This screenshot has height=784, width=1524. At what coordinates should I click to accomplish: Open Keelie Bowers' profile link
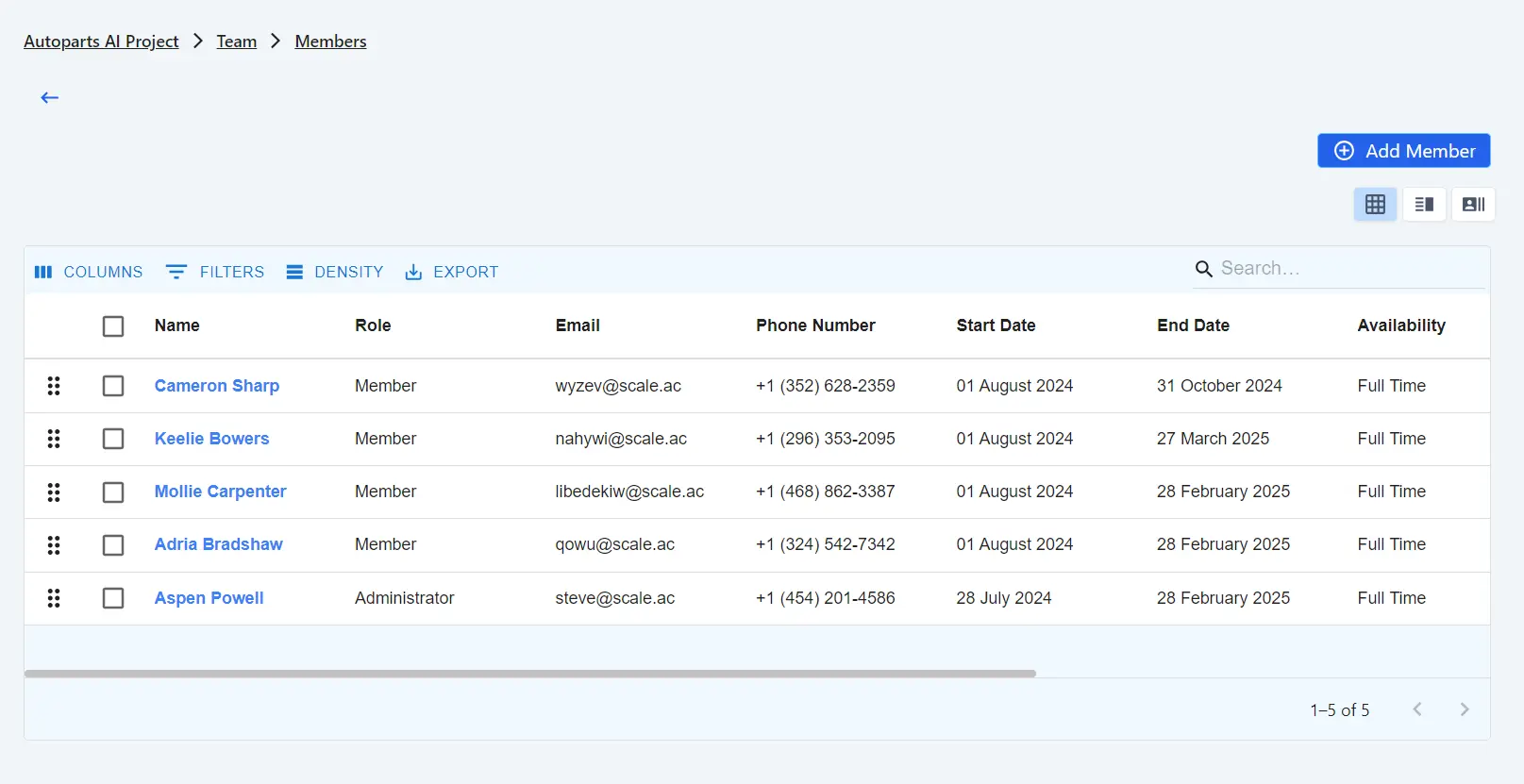211,439
